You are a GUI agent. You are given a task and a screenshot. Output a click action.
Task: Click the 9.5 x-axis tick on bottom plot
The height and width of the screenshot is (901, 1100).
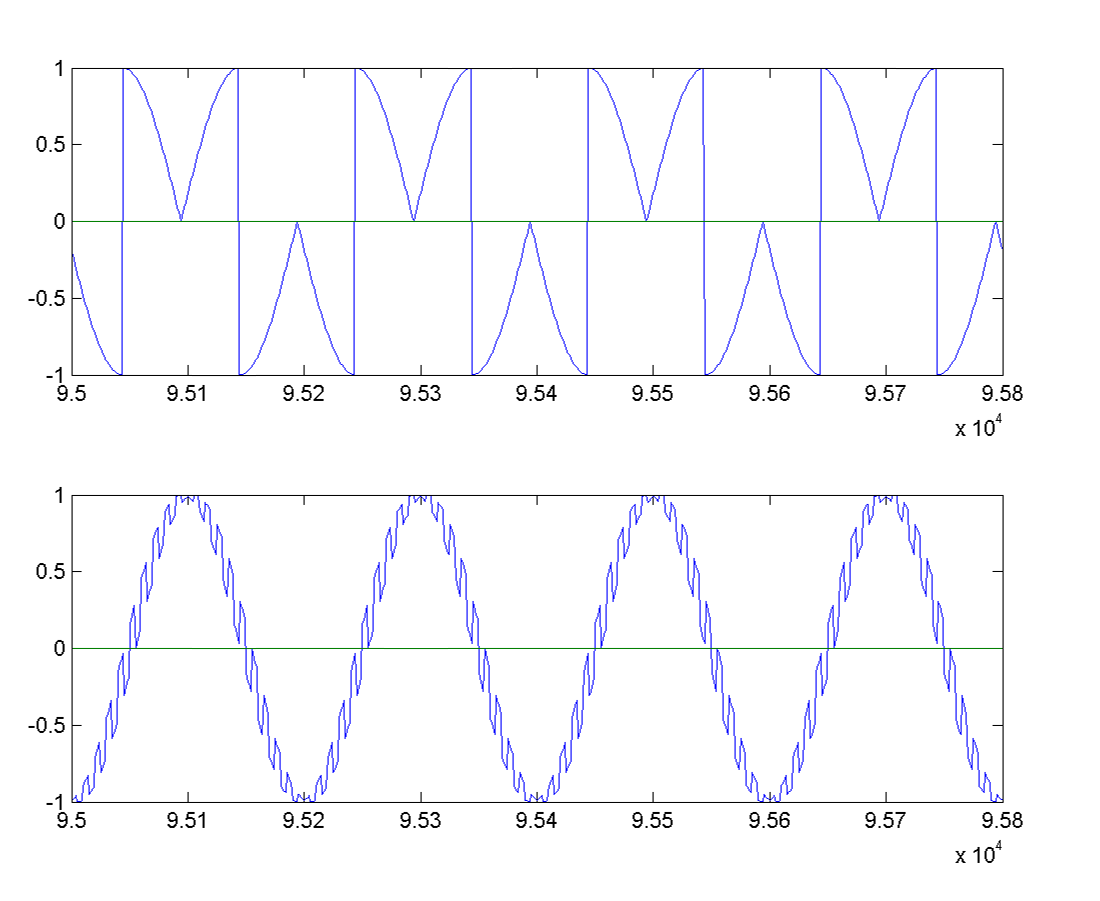click(71, 821)
